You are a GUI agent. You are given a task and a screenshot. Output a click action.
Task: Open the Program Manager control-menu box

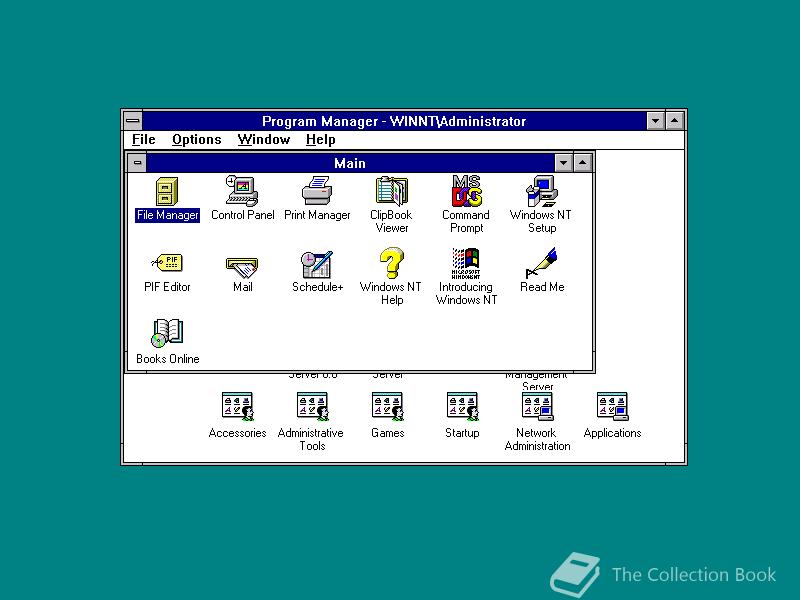coord(133,121)
